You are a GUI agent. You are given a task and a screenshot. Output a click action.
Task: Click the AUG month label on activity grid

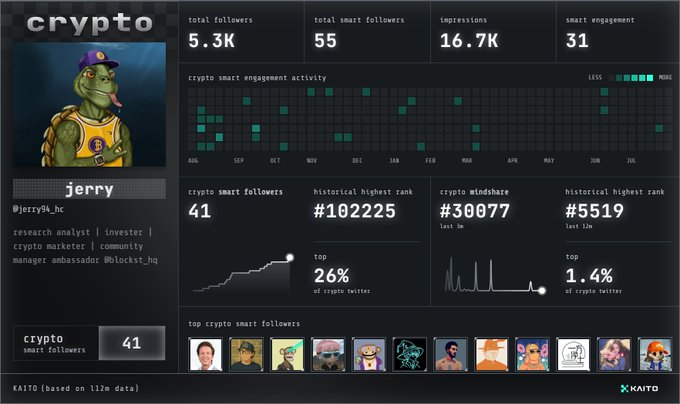[193, 160]
